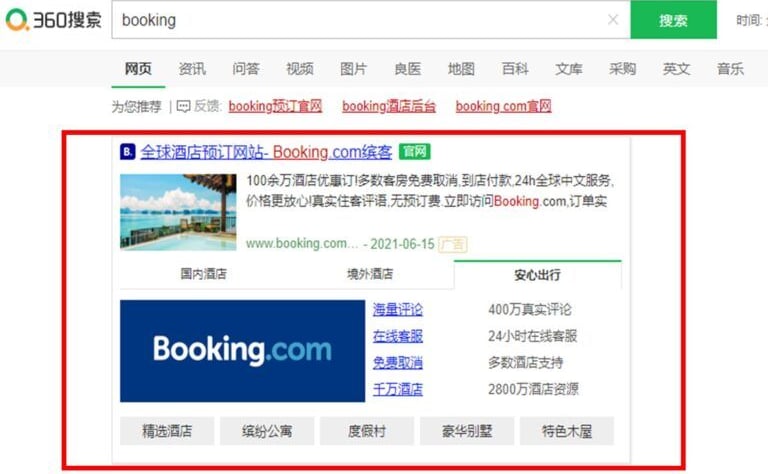Click the 400万真实评论 text
Image resolution: width=768 pixels, height=474 pixels.
(x=529, y=309)
